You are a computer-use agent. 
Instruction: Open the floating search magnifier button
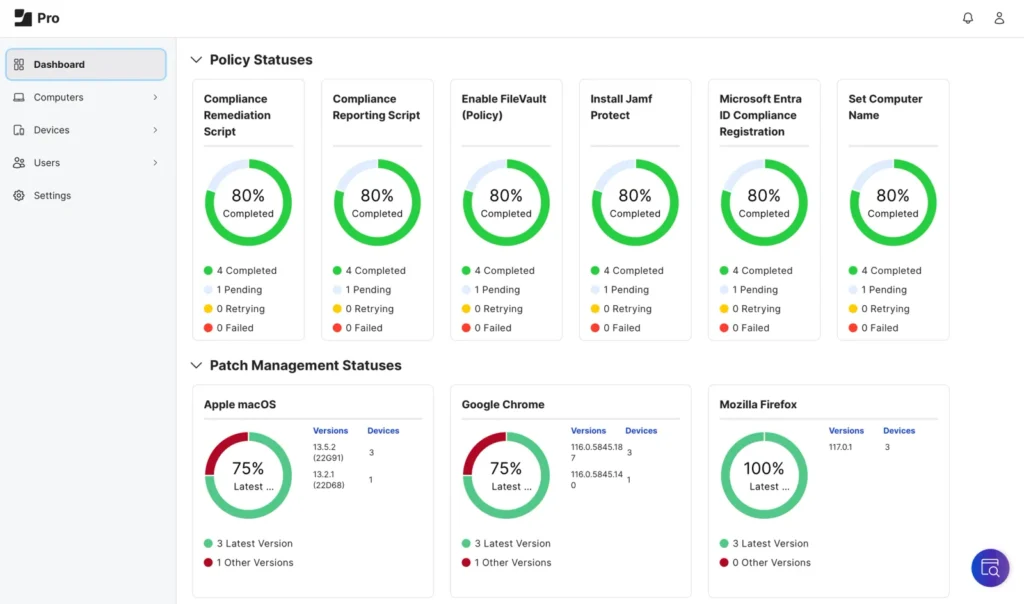pos(989,567)
